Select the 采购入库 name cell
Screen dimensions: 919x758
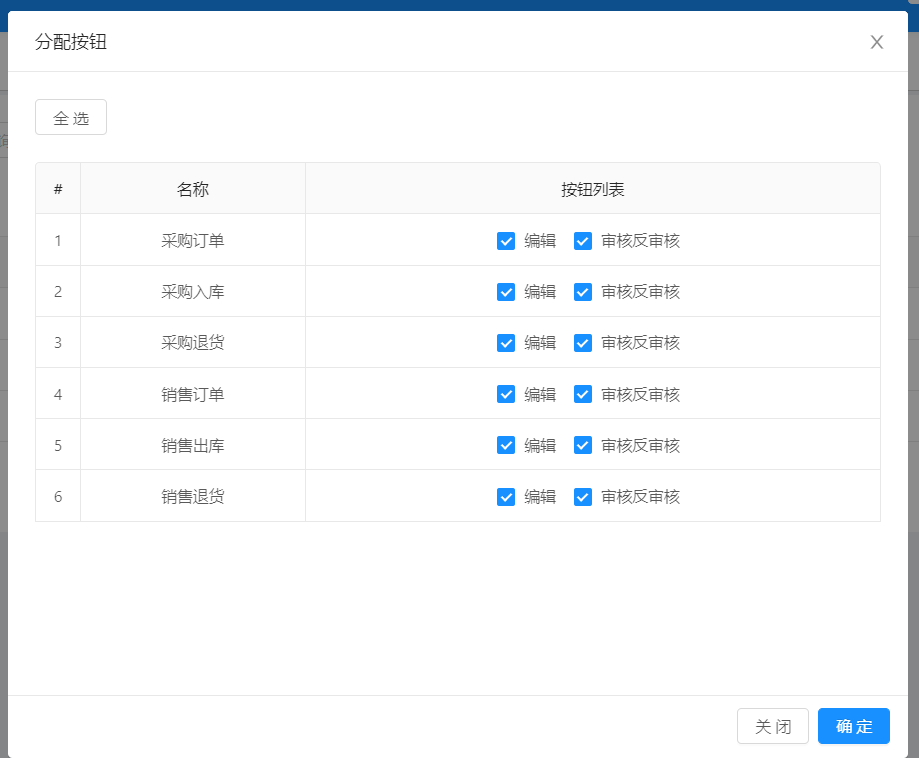click(x=193, y=291)
